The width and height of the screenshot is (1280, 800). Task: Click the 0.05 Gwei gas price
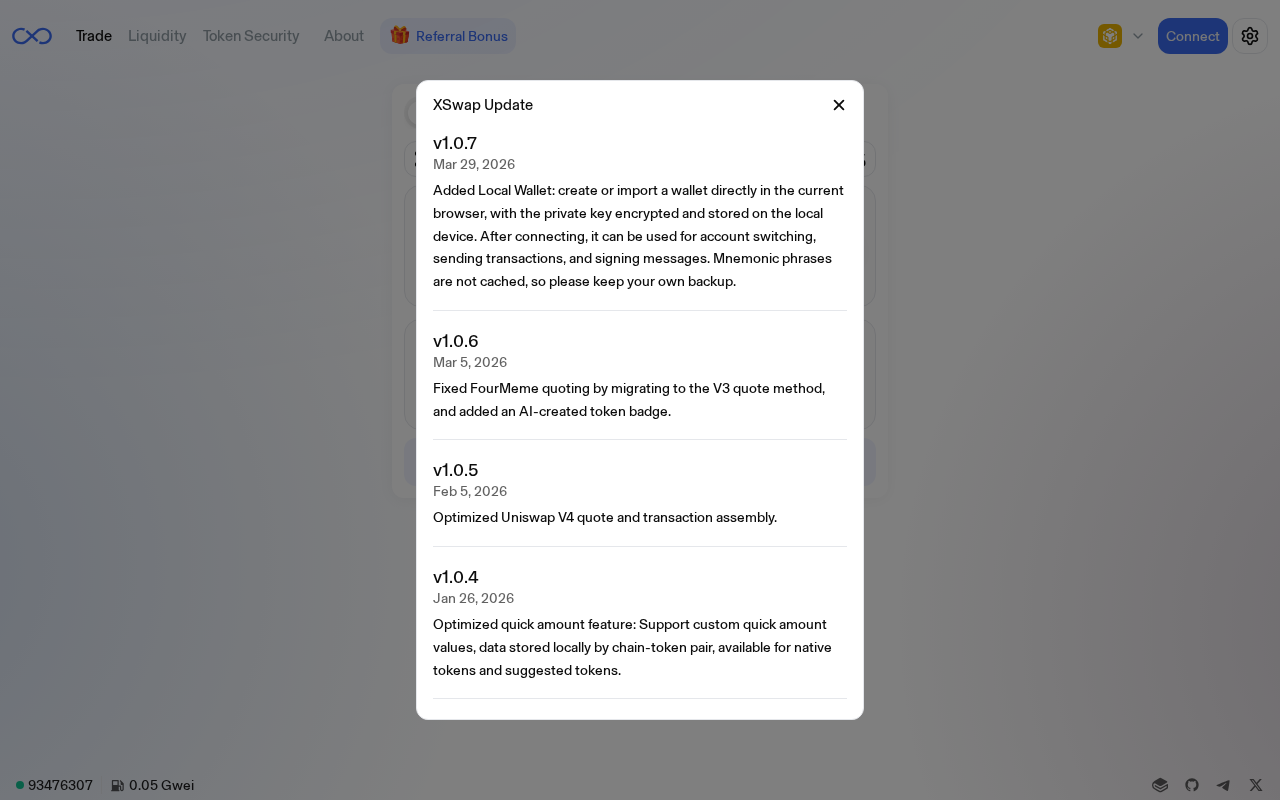pos(161,785)
